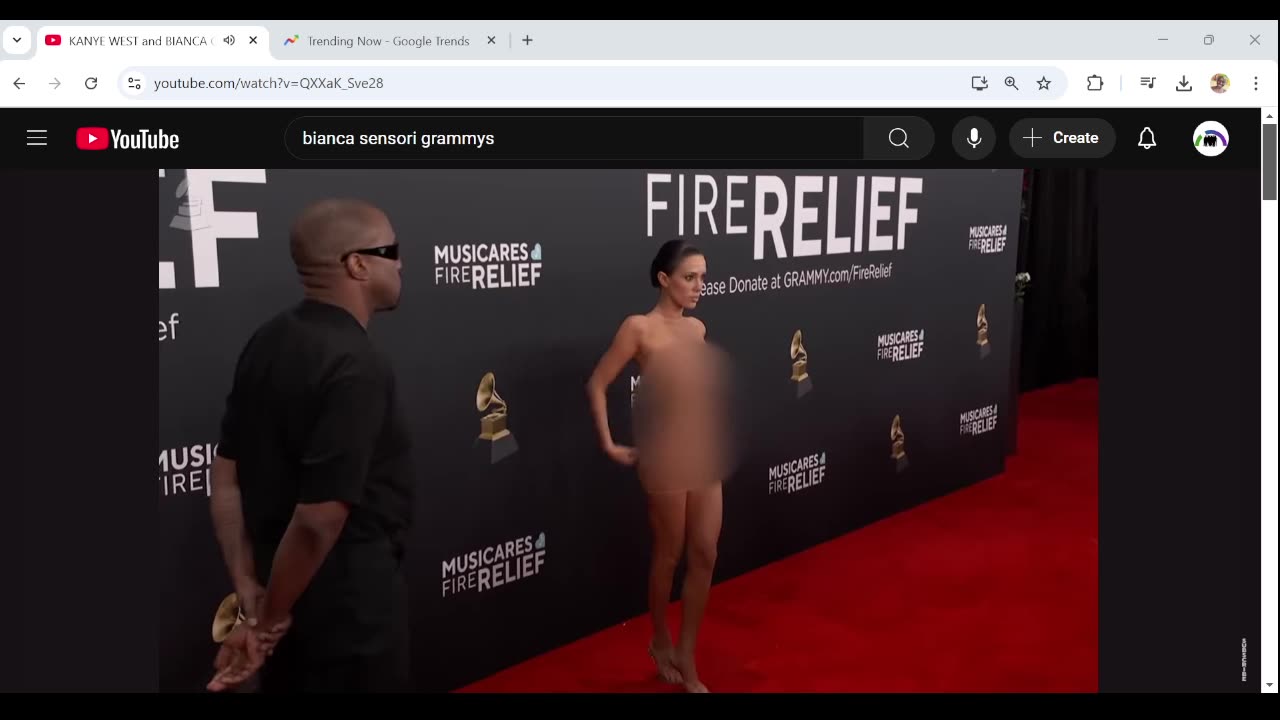Image resolution: width=1280 pixels, height=720 pixels.
Task: Open the Chrome three-dot menu
Action: click(x=1256, y=83)
